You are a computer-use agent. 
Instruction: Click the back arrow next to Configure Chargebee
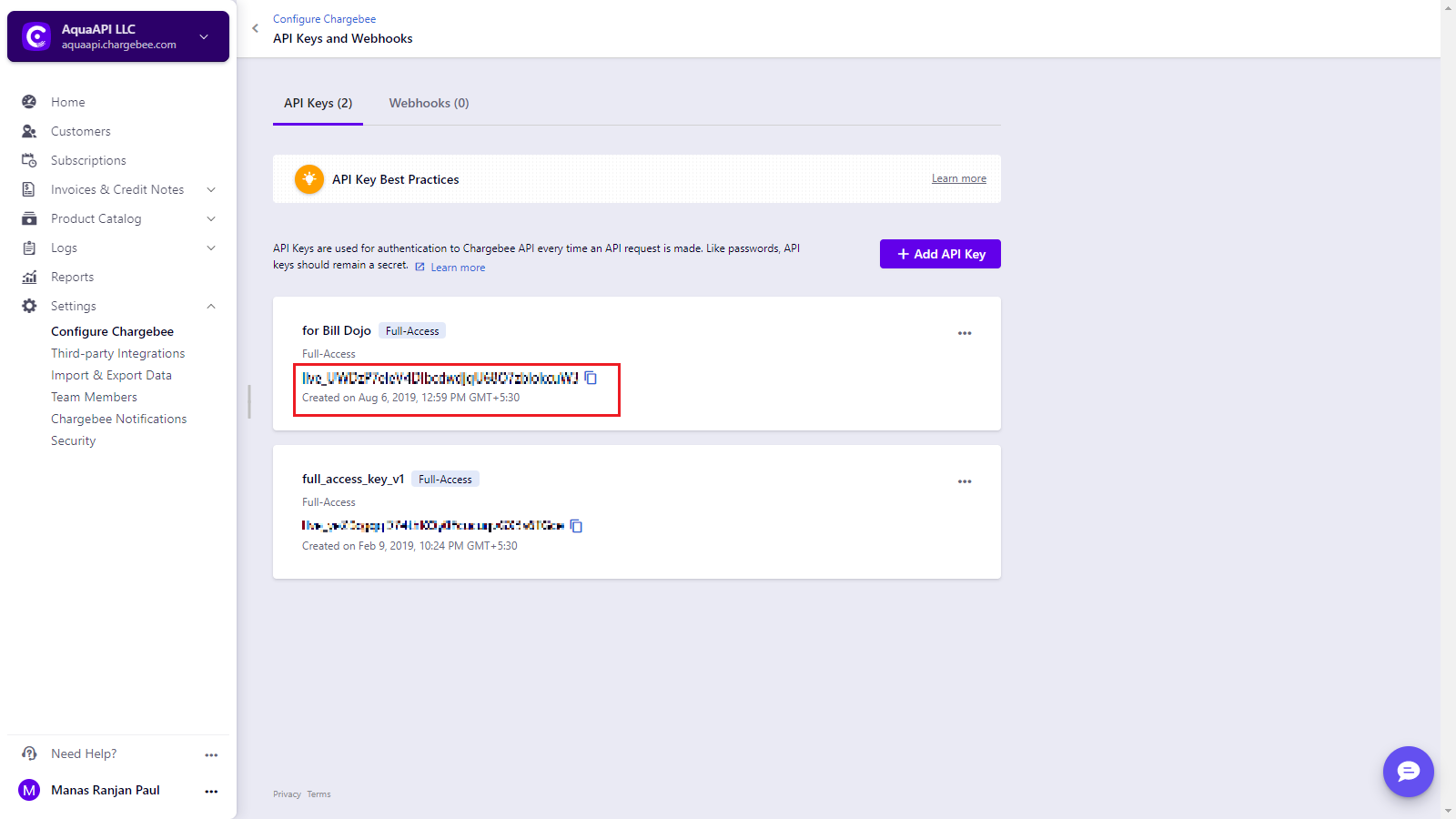255,28
